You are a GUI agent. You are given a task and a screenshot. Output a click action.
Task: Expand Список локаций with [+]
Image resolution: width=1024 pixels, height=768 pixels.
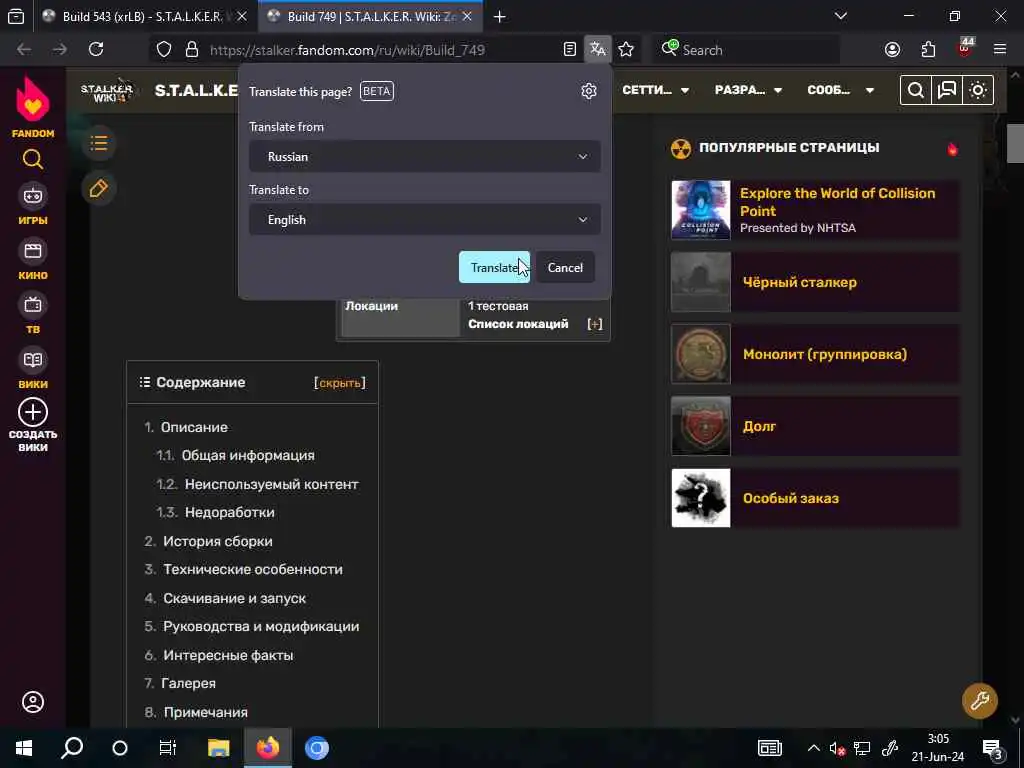coord(594,324)
